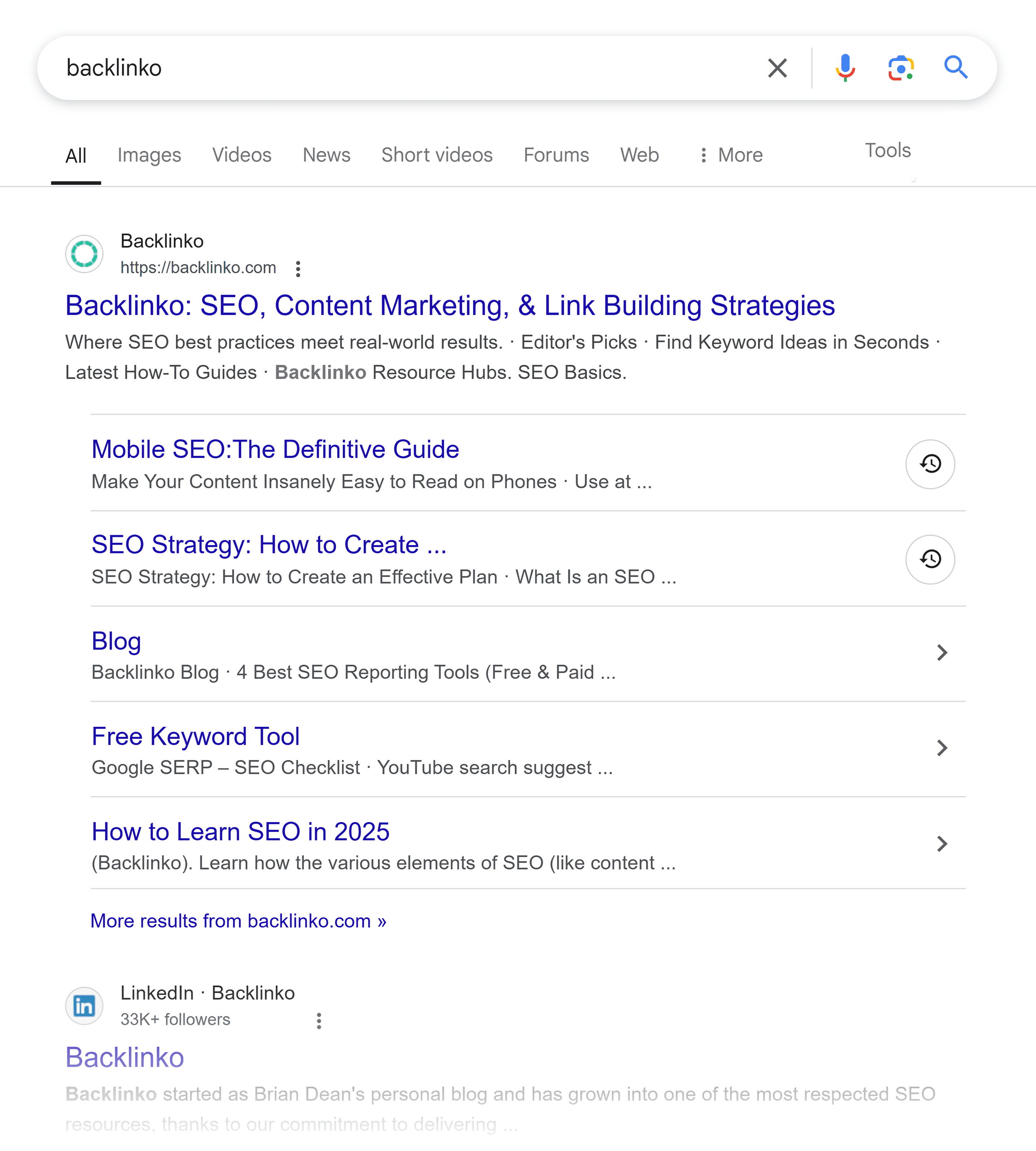Image resolution: width=1036 pixels, height=1151 pixels.
Task: Switch to the Forums tab
Action: 556,155
